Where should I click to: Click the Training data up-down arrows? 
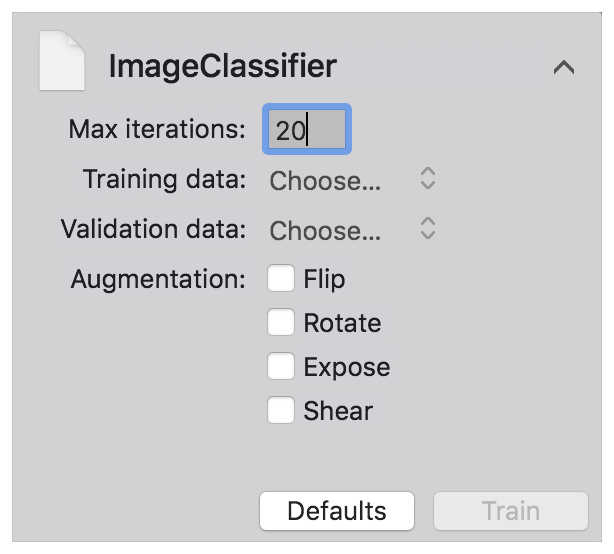[427, 180]
